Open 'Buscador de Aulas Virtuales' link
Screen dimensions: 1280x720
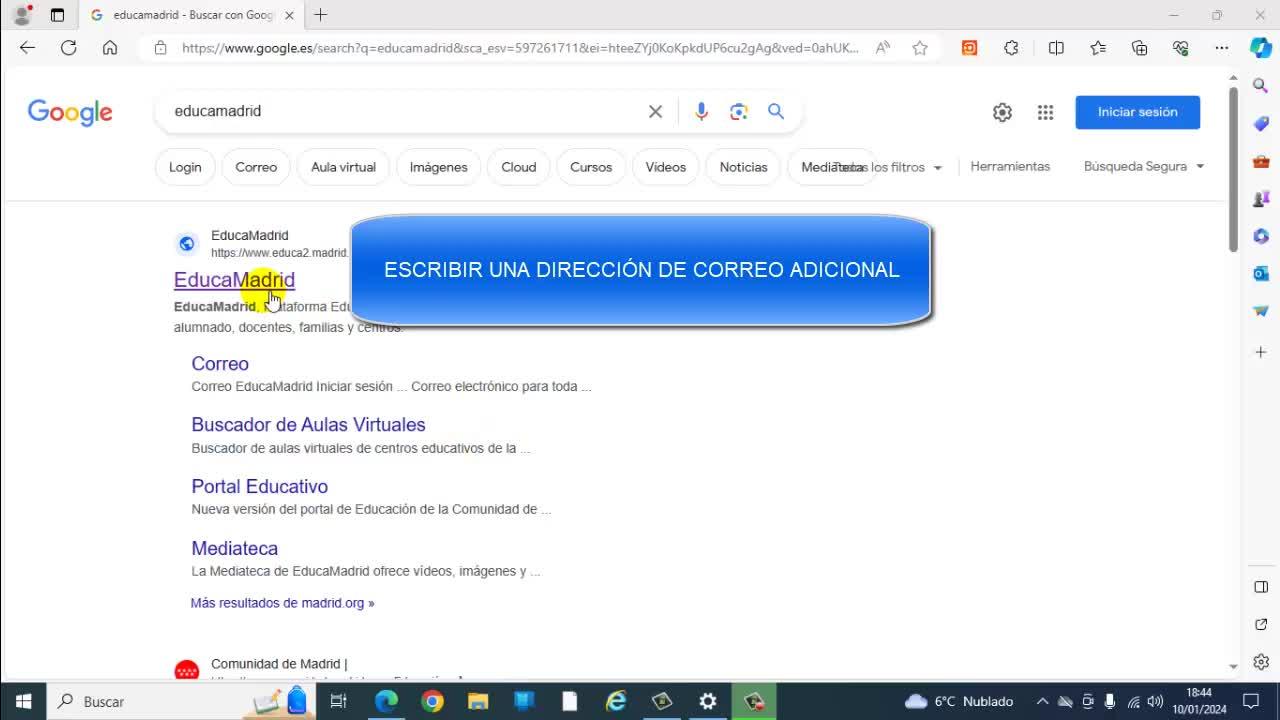308,425
